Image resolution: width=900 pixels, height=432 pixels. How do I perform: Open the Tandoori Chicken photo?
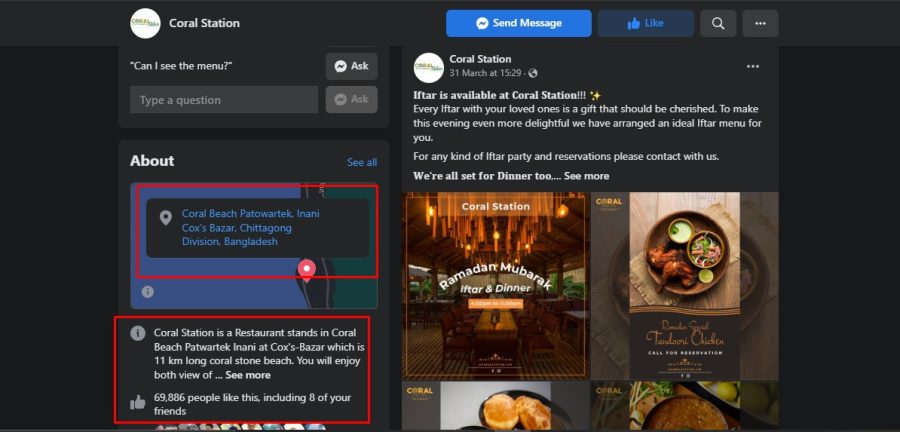[685, 285]
